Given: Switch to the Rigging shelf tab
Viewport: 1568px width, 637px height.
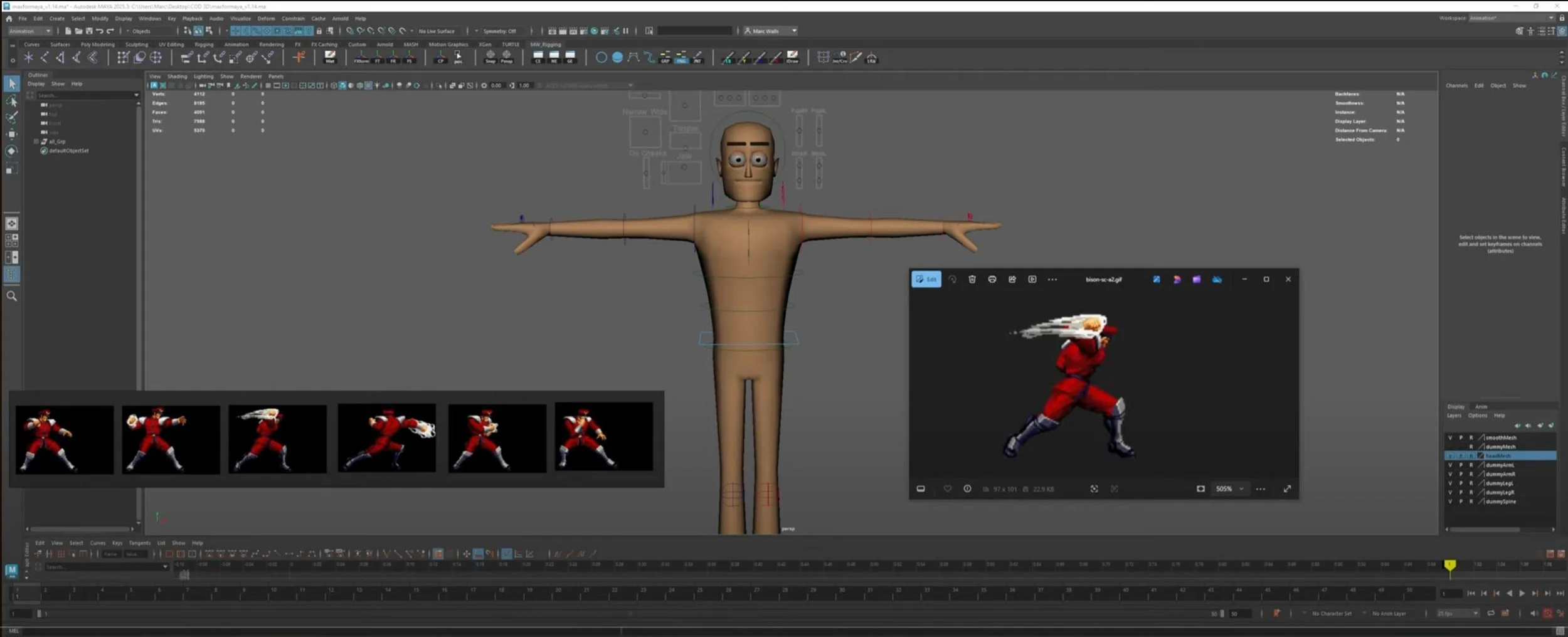Looking at the screenshot, I should click(x=204, y=45).
